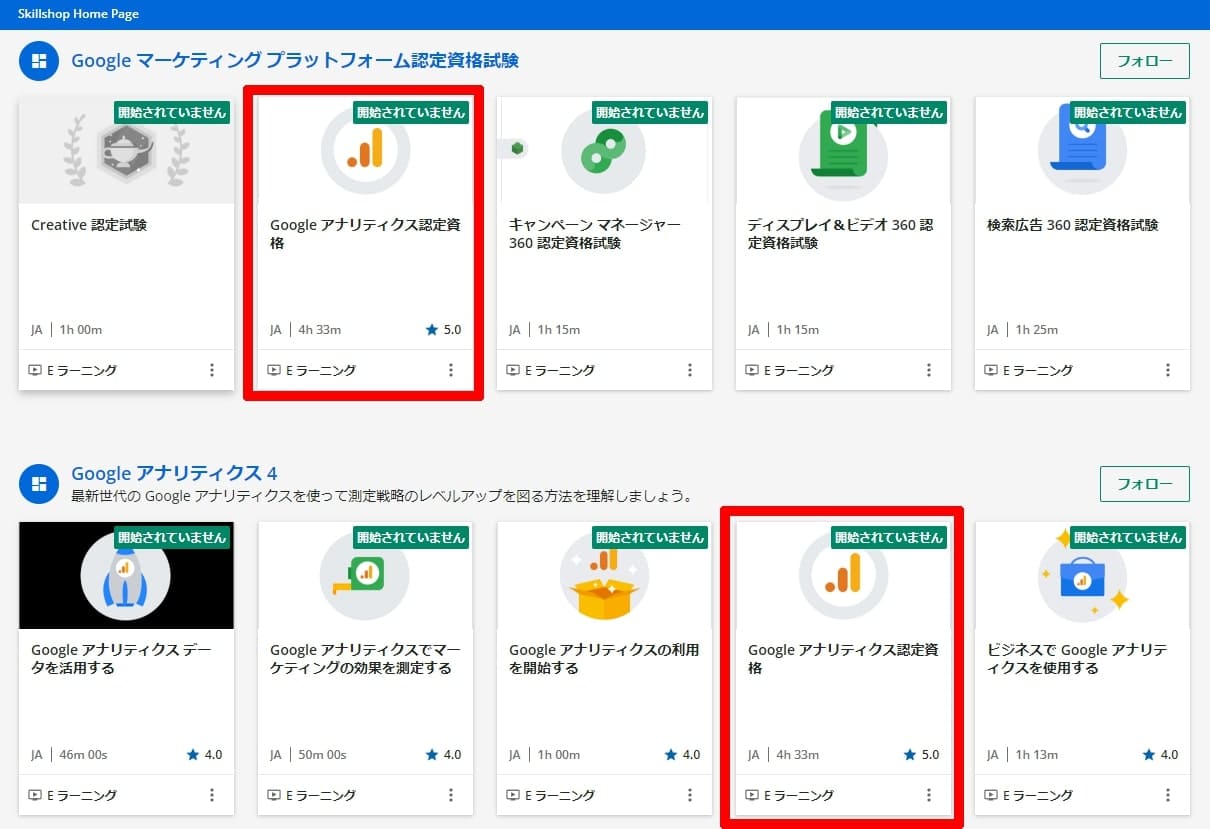
Task: Open Google アナリティクス認定資格 title in アナリティクス 4 section
Action: tap(843, 659)
